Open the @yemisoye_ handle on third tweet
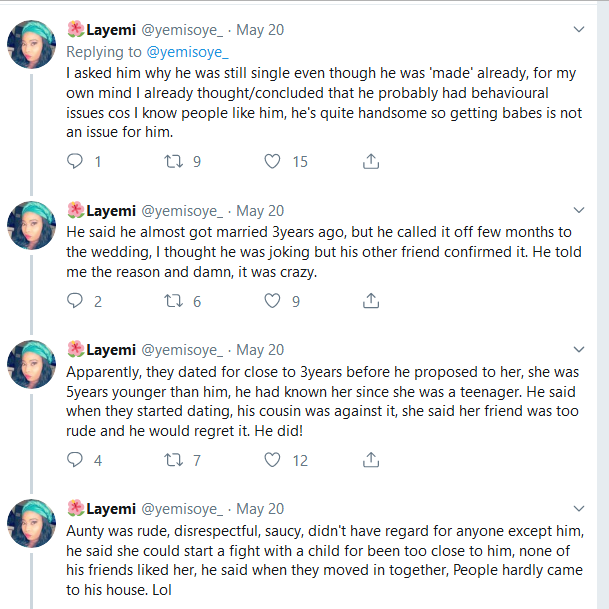The height and width of the screenshot is (609, 609). (x=182, y=350)
